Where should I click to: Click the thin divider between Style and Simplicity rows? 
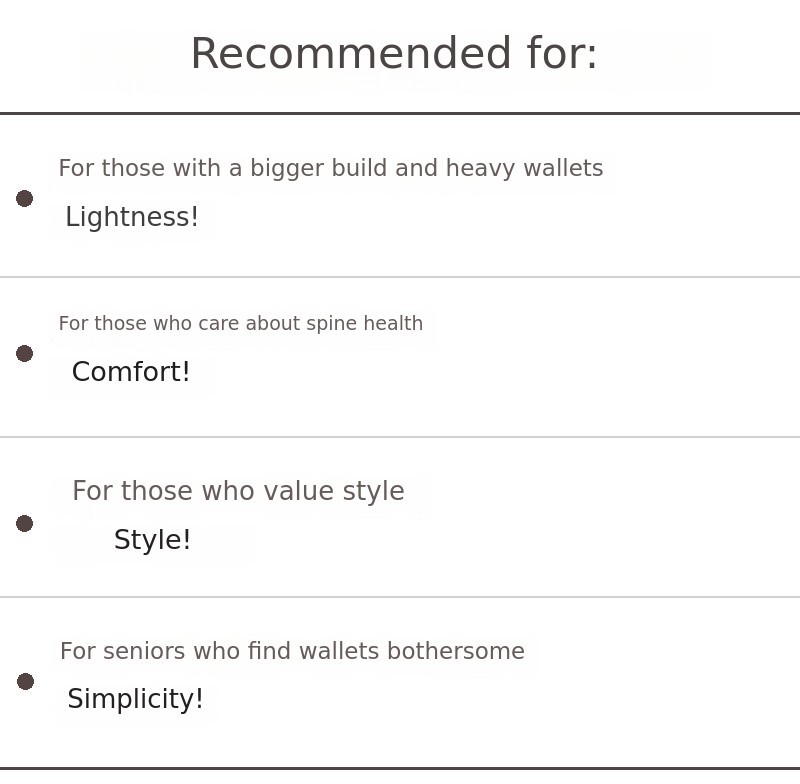coord(400,597)
